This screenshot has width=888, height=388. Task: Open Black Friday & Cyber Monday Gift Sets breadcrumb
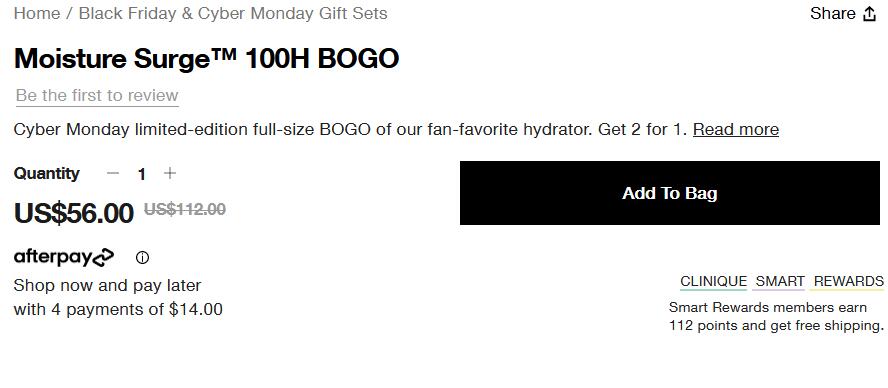233,14
